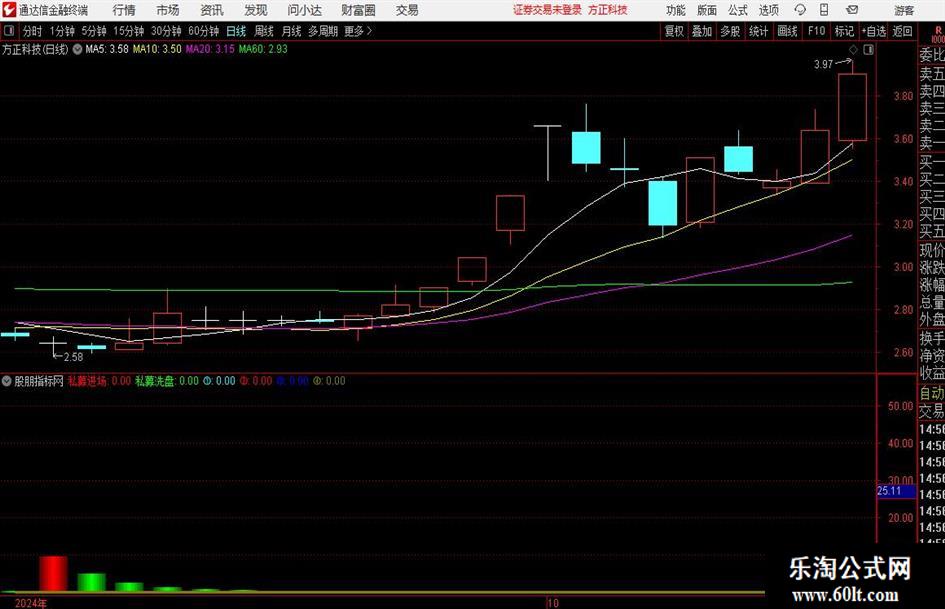Switch to 5分钟 period

click(94, 31)
